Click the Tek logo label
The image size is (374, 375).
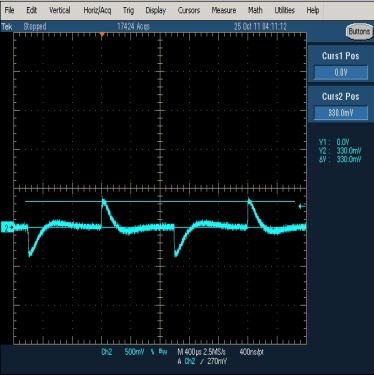[x=7, y=27]
